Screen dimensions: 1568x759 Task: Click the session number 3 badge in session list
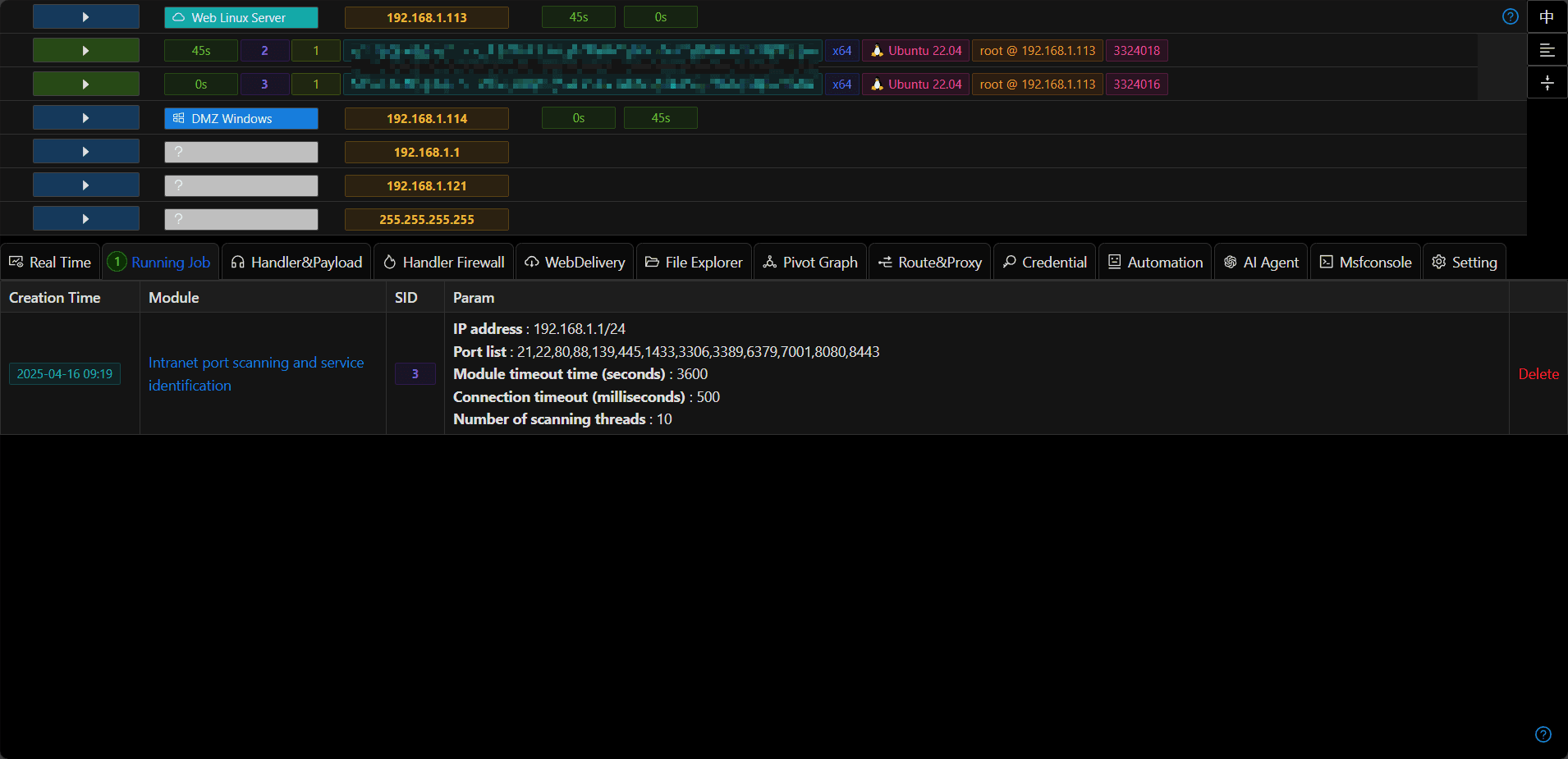264,85
